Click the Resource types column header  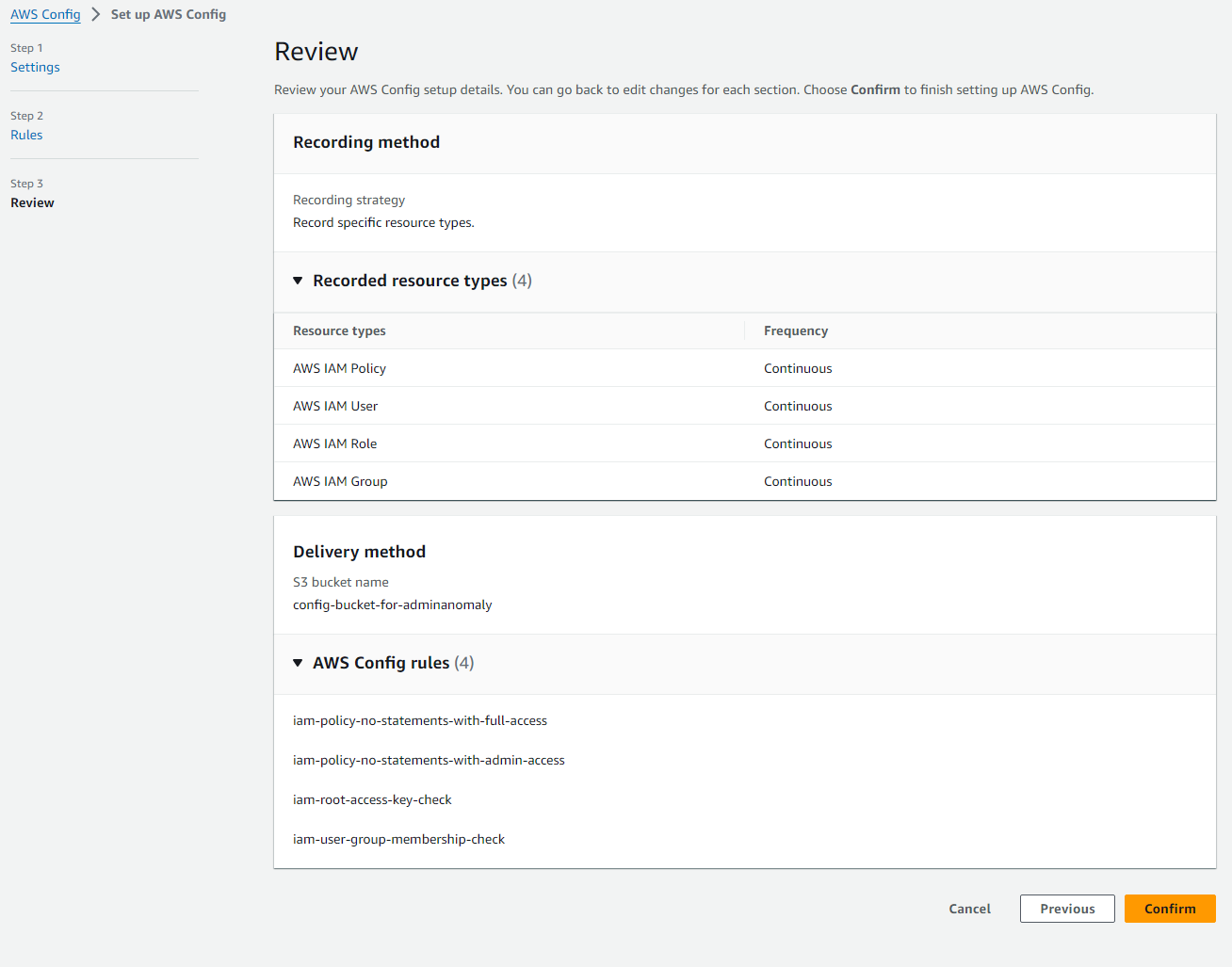(x=339, y=330)
